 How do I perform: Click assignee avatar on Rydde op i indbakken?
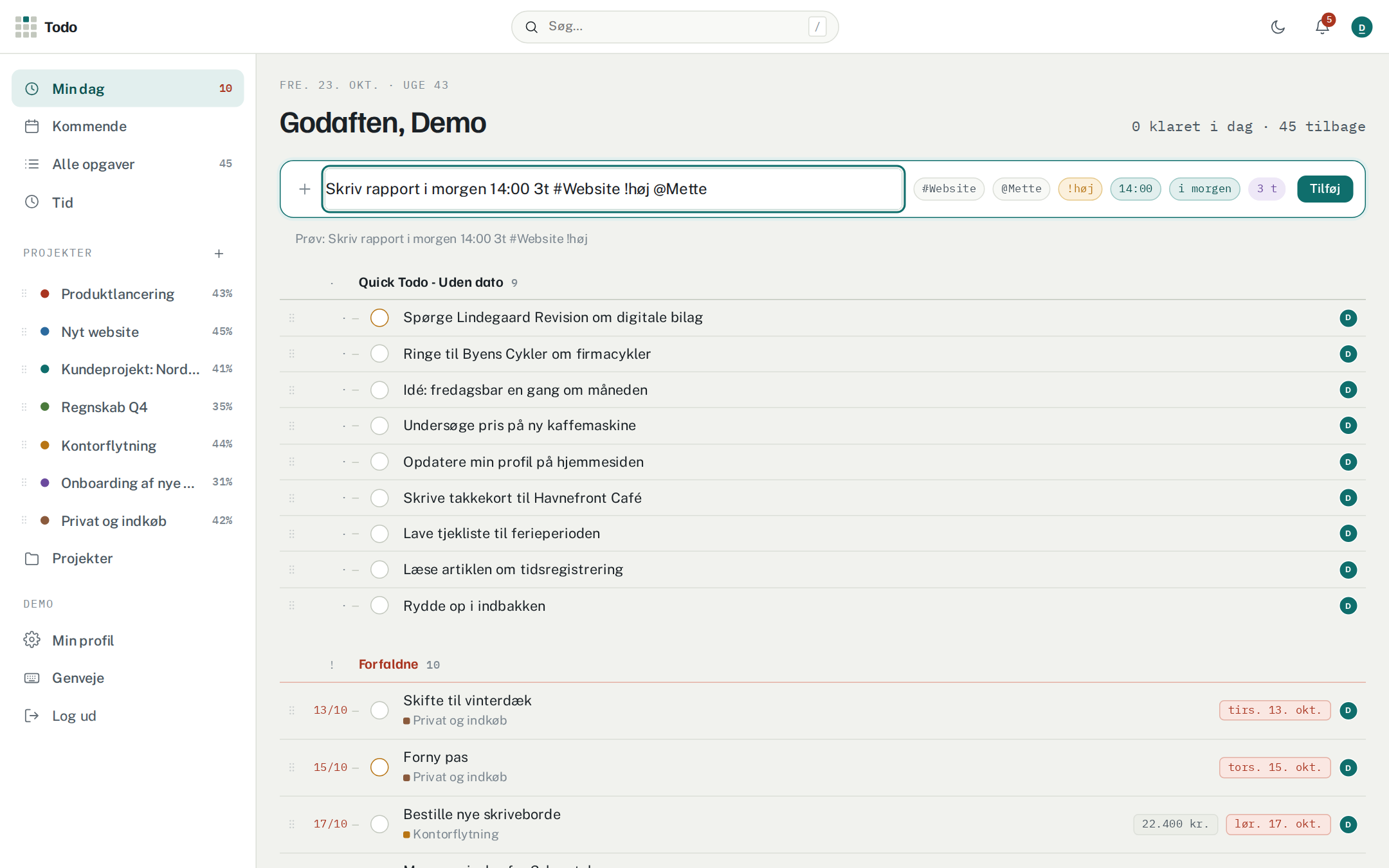(x=1348, y=606)
